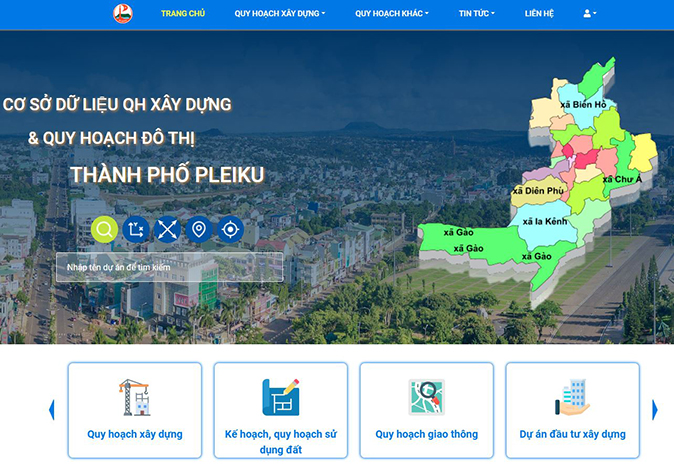
Task: Open Kế hoạch, quy hoạch sử dụng đất card
Action: 281,410
